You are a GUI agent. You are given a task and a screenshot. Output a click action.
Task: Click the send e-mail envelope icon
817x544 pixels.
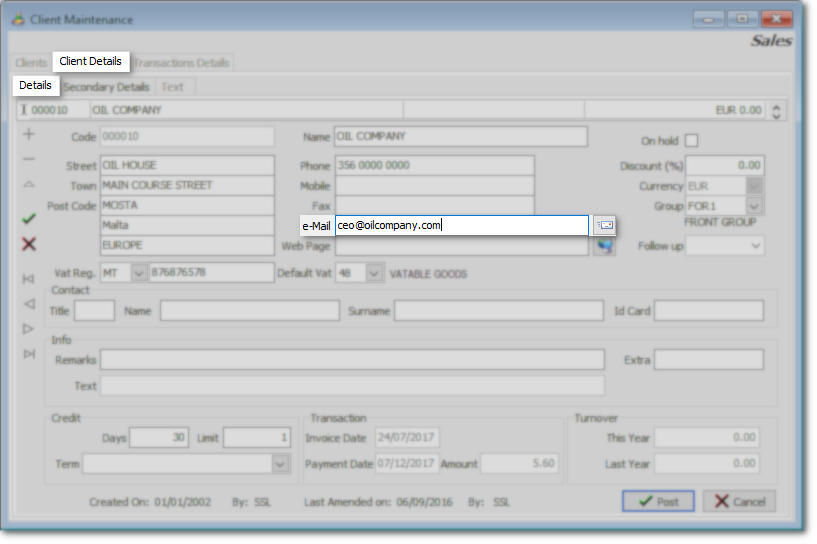tap(604, 226)
